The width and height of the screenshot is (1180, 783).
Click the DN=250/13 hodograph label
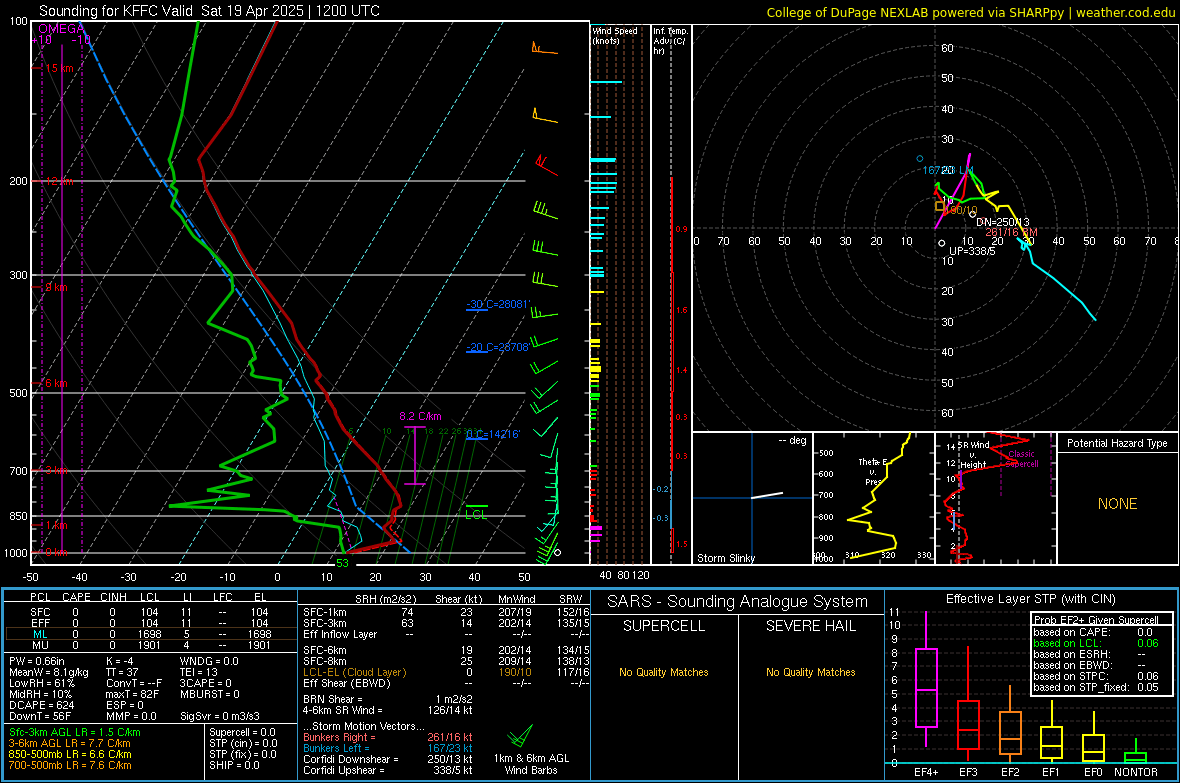[x=1002, y=222]
